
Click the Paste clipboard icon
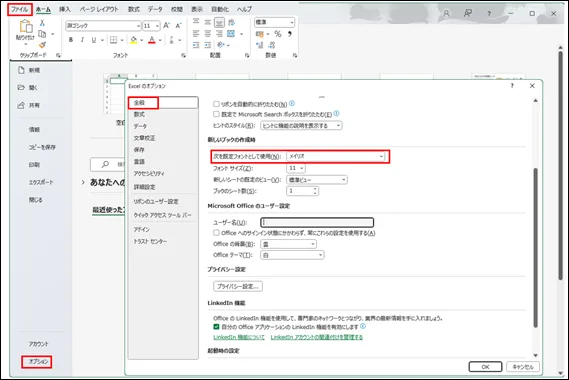click(x=26, y=26)
